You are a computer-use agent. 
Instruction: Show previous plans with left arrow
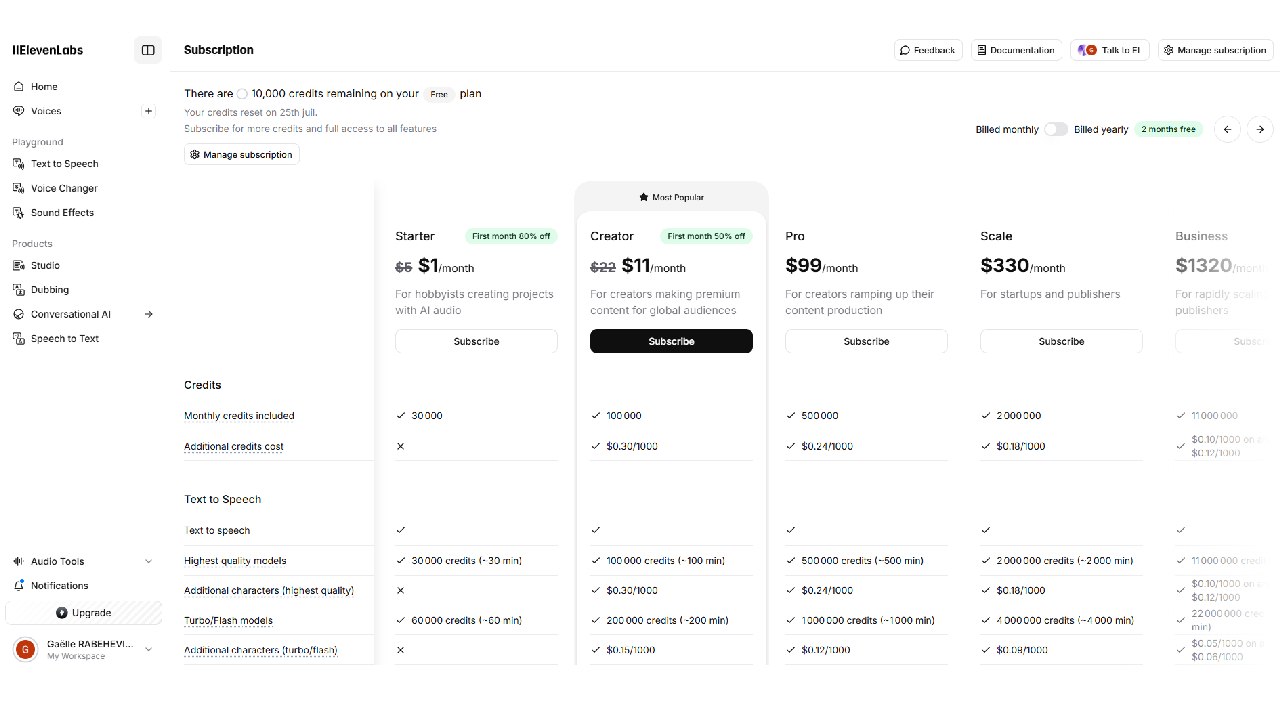1227,129
